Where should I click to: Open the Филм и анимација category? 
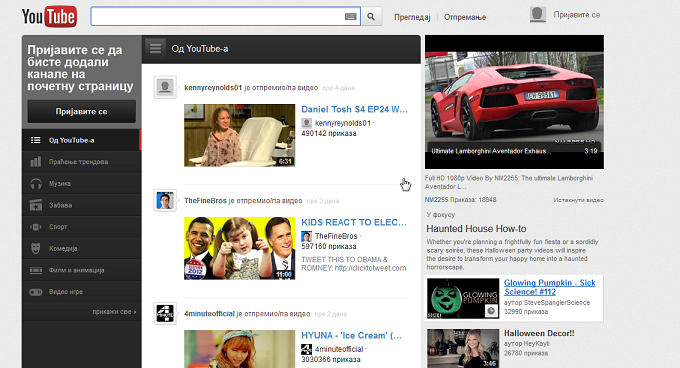coord(82,270)
